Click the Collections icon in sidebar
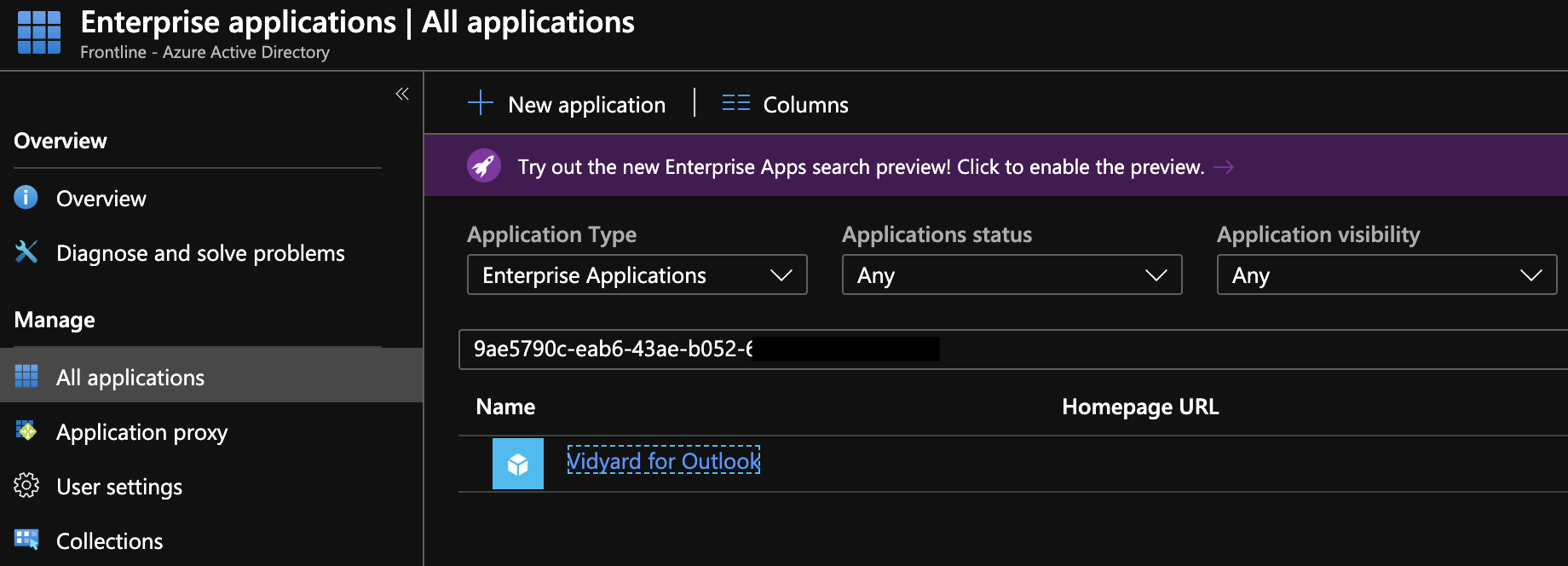The width and height of the screenshot is (1568, 566). pyautogui.click(x=26, y=540)
